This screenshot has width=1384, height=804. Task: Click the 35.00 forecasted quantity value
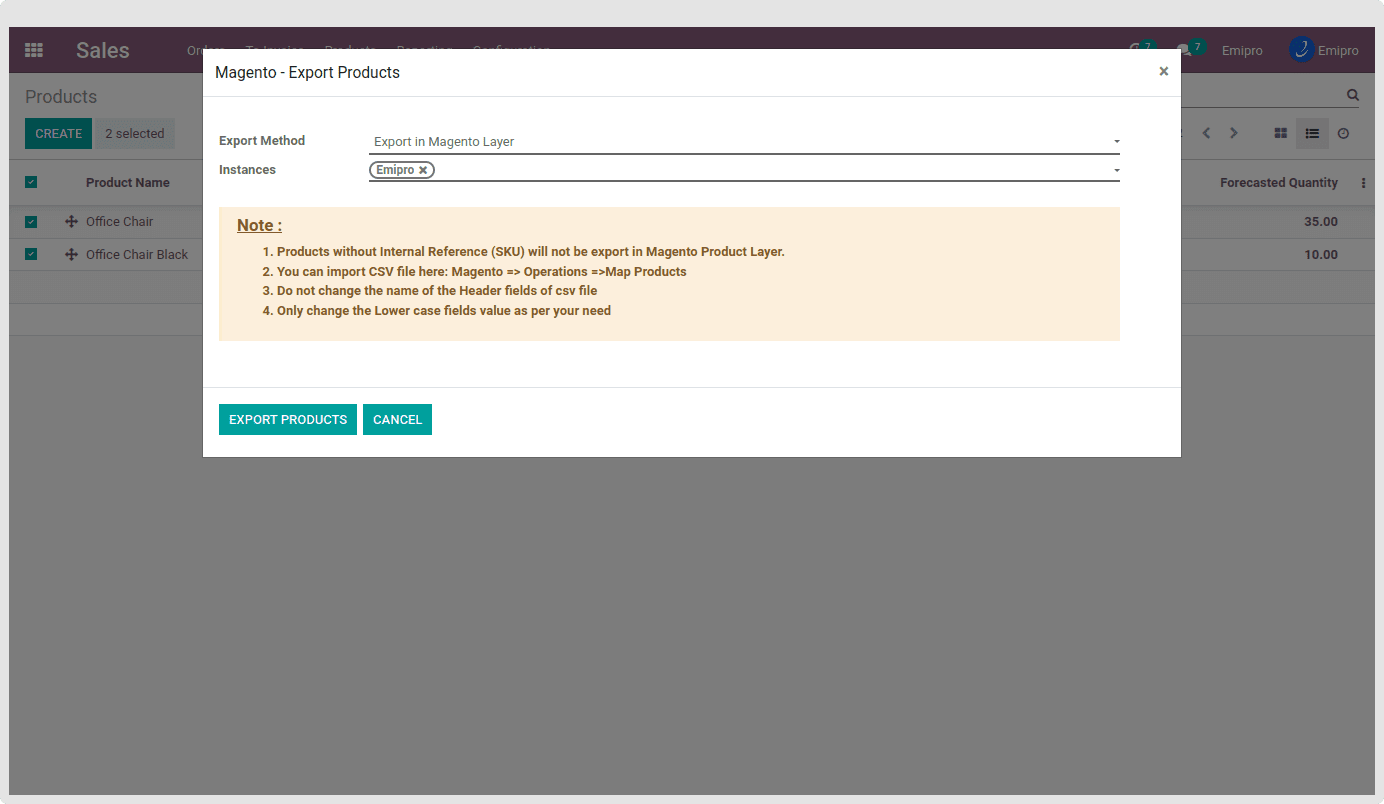(1321, 222)
